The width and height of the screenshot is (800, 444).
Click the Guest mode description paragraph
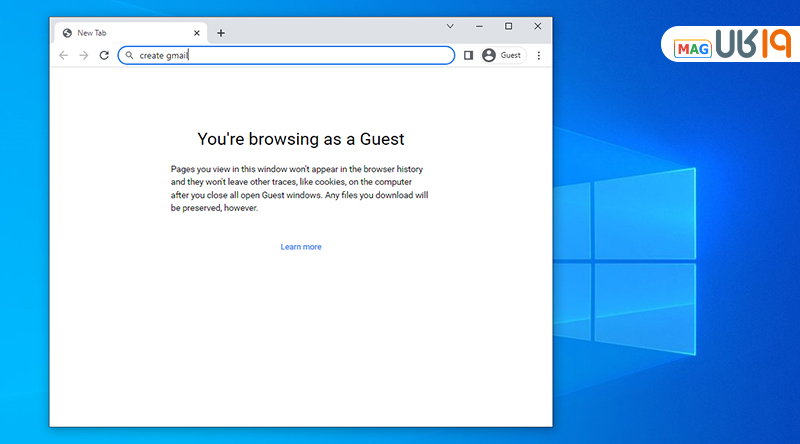point(300,189)
